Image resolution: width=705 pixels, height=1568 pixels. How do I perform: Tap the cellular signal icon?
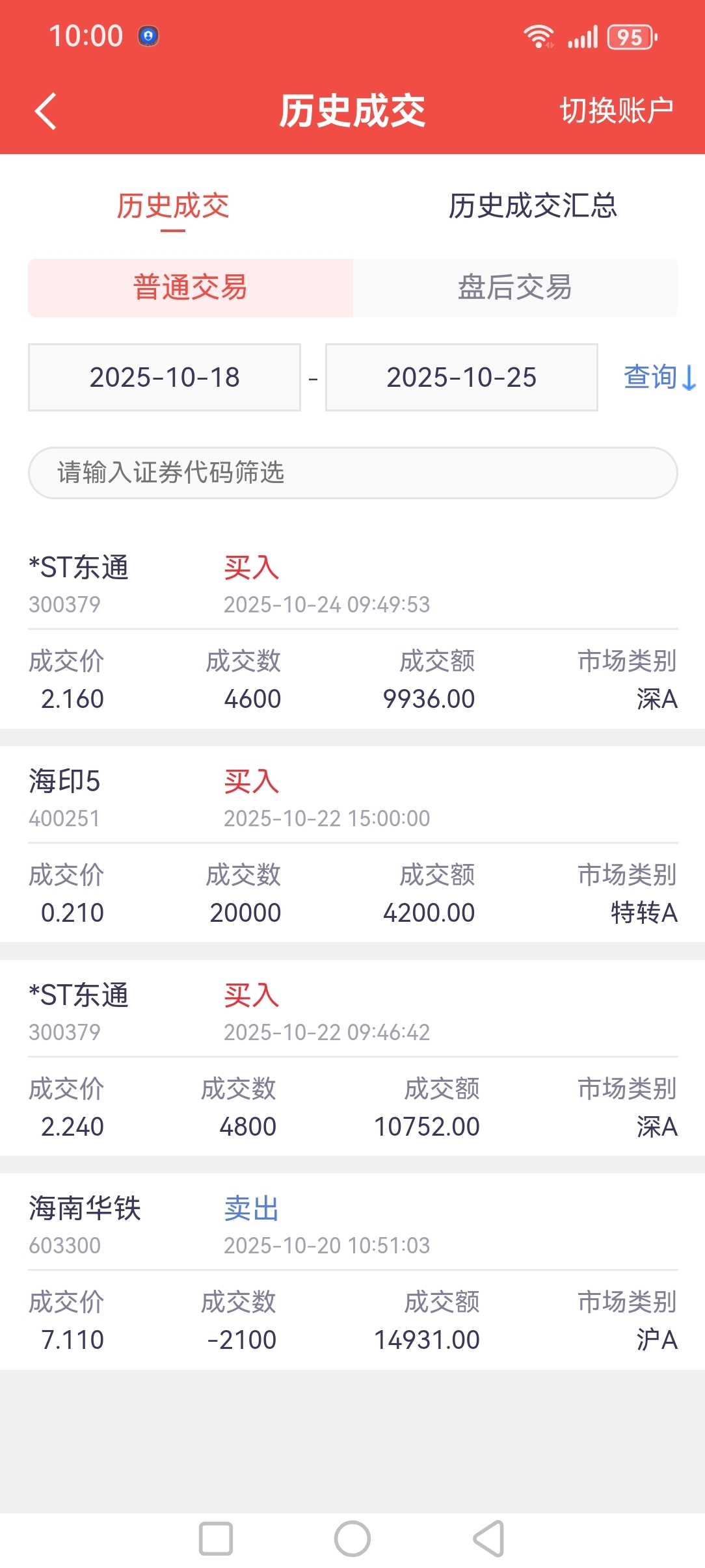(582, 37)
